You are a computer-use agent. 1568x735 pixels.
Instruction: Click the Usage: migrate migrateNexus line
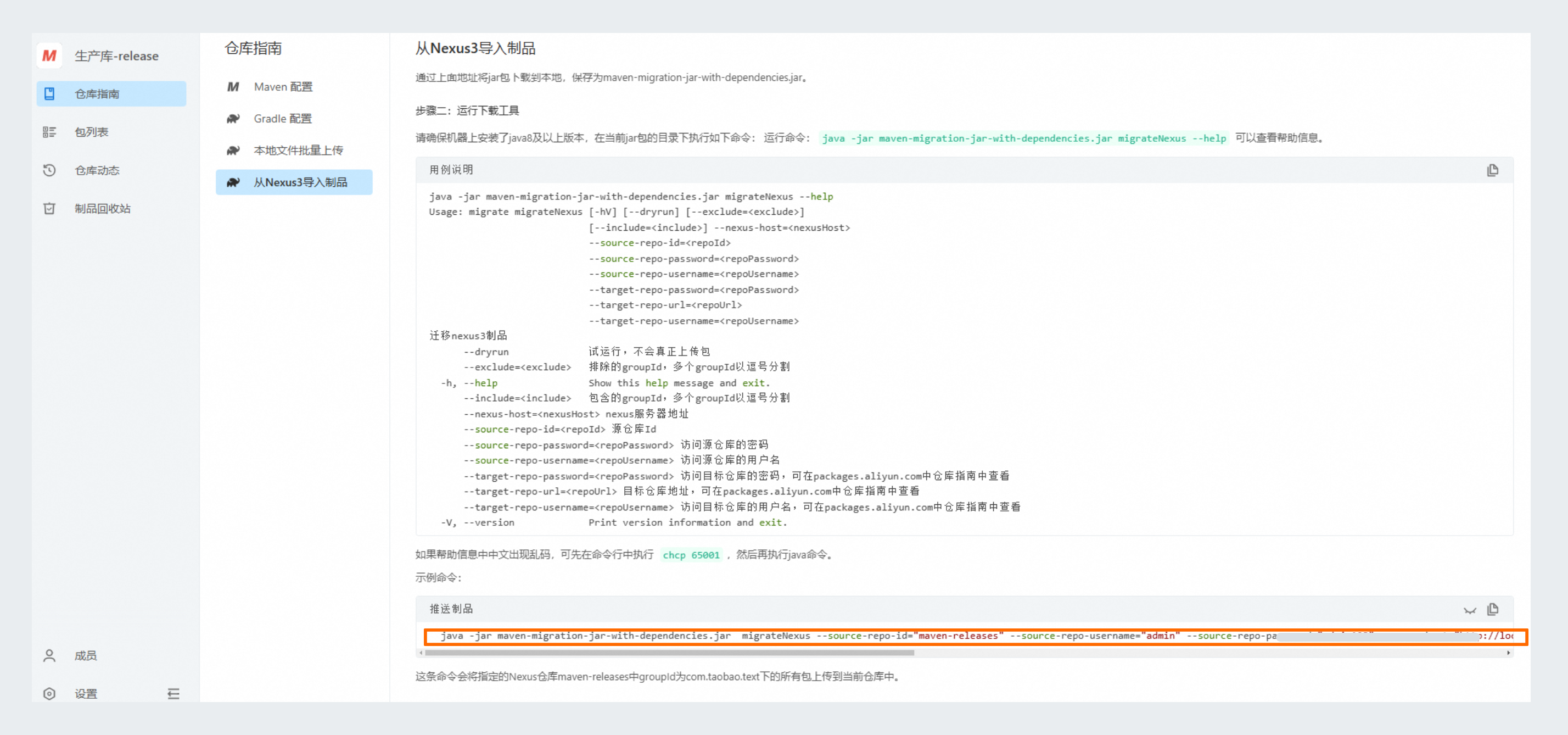[x=617, y=212]
